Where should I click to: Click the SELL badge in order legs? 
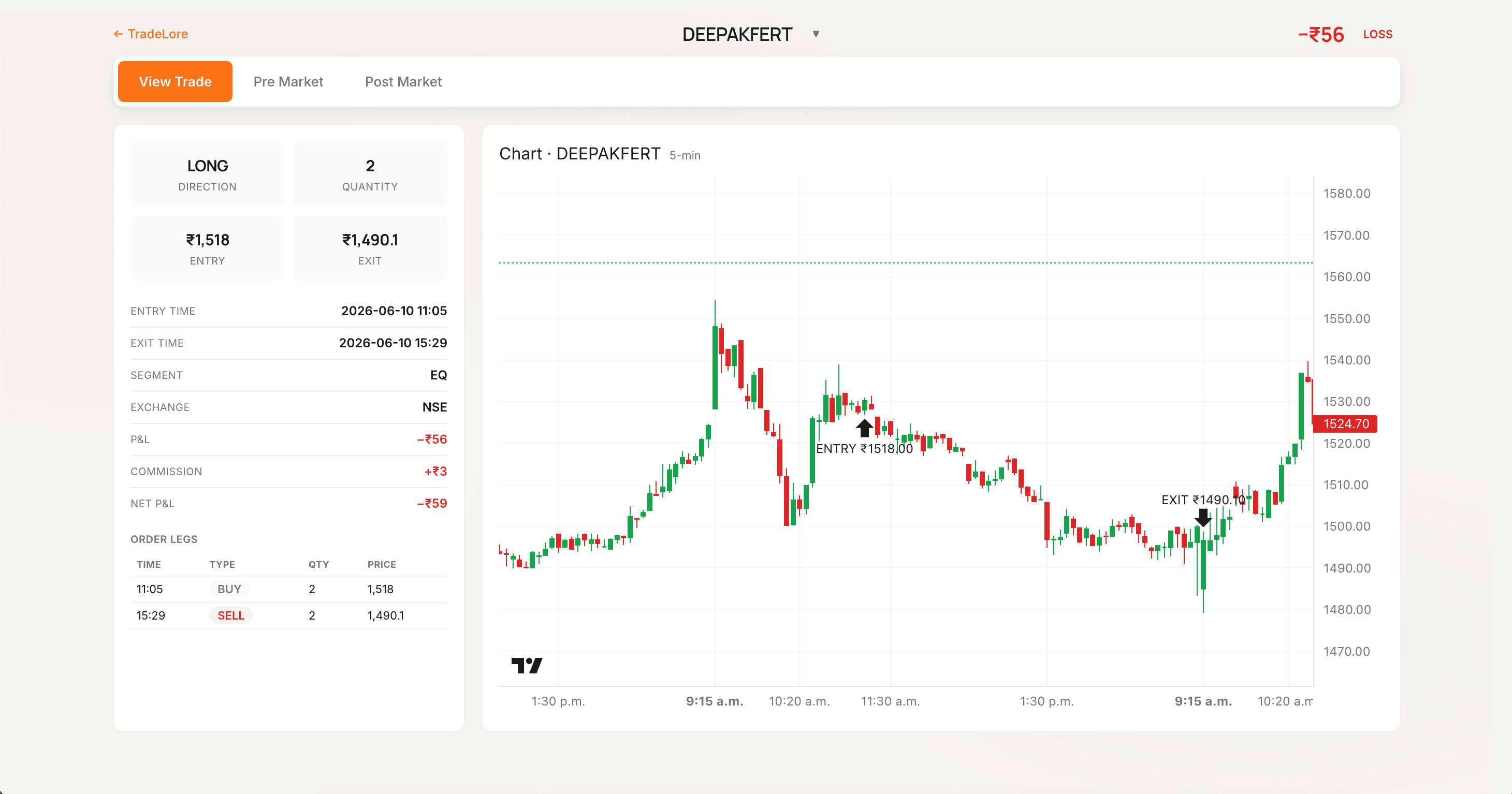(230, 615)
